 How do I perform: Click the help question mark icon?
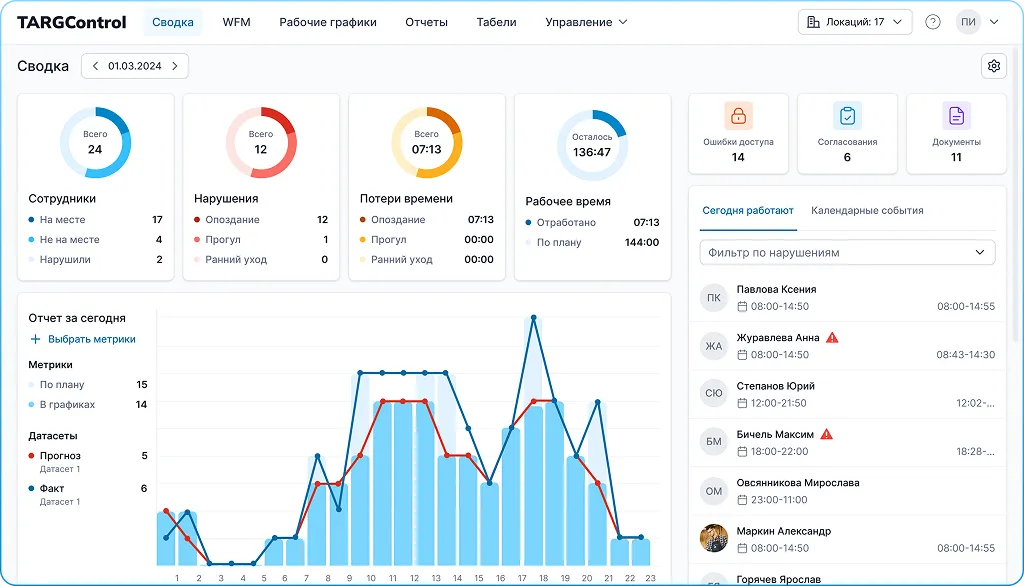933,22
